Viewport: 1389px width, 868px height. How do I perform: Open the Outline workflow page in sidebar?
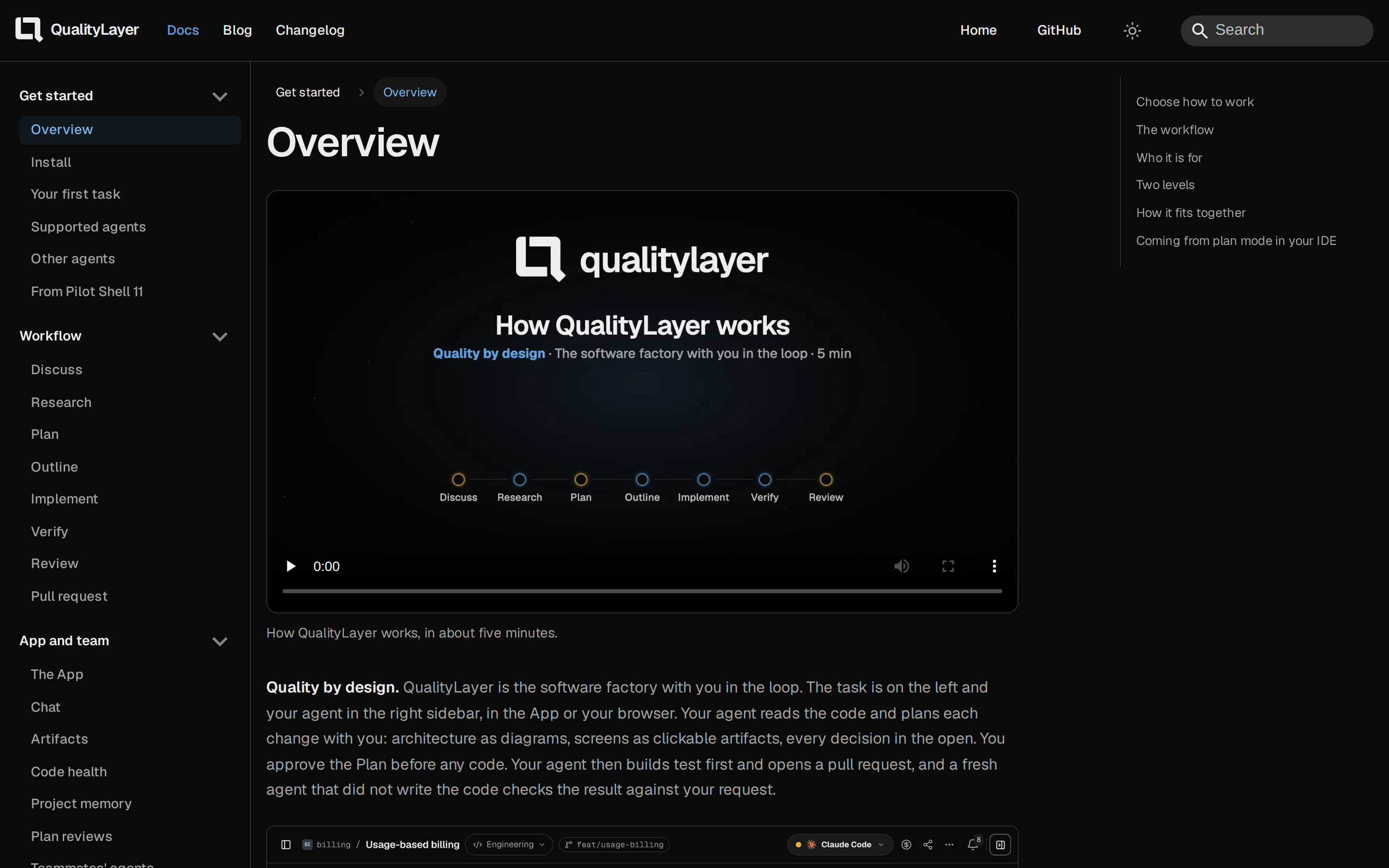(54, 467)
